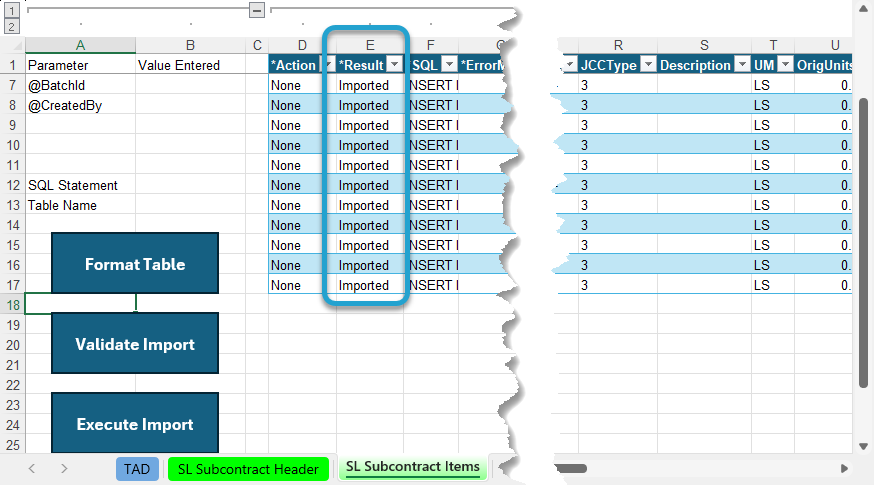Click horizontal scrollbar right arrow
Viewport: 874px width, 485px height.
[x=844, y=468]
